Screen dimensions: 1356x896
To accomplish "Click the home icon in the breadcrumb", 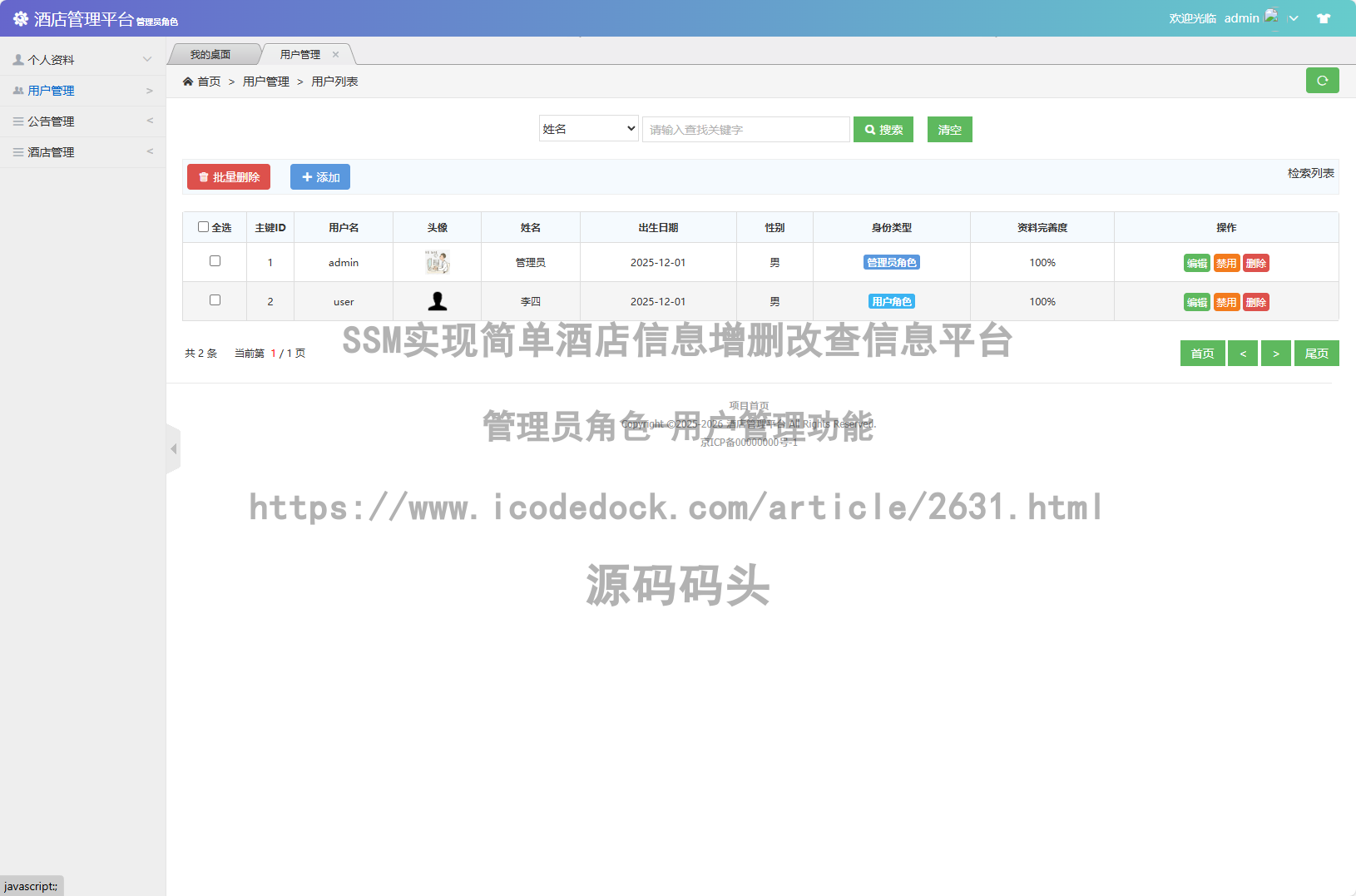I will 190,81.
